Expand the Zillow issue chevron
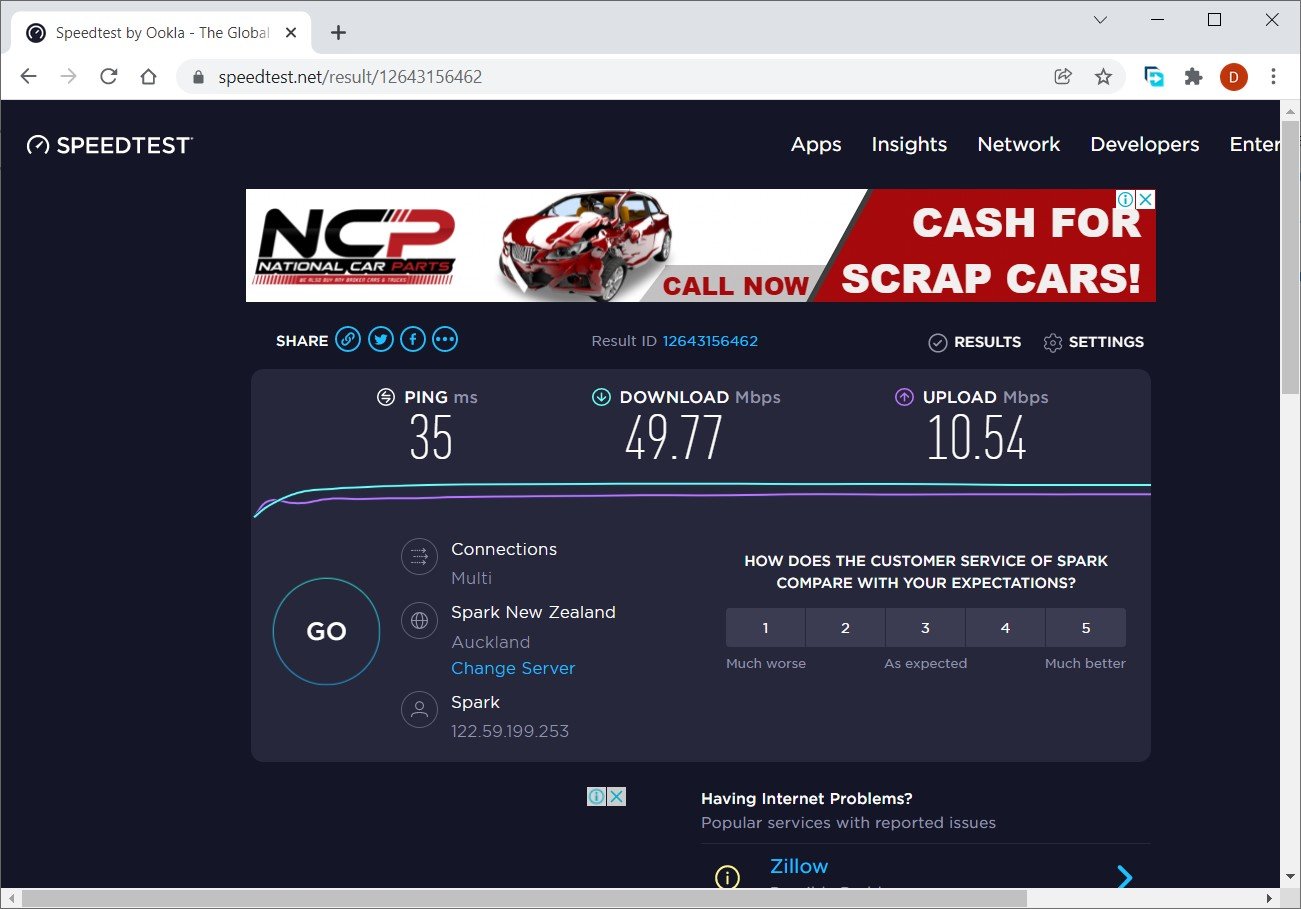Screen dimensions: 1301x909 tap(1125, 877)
